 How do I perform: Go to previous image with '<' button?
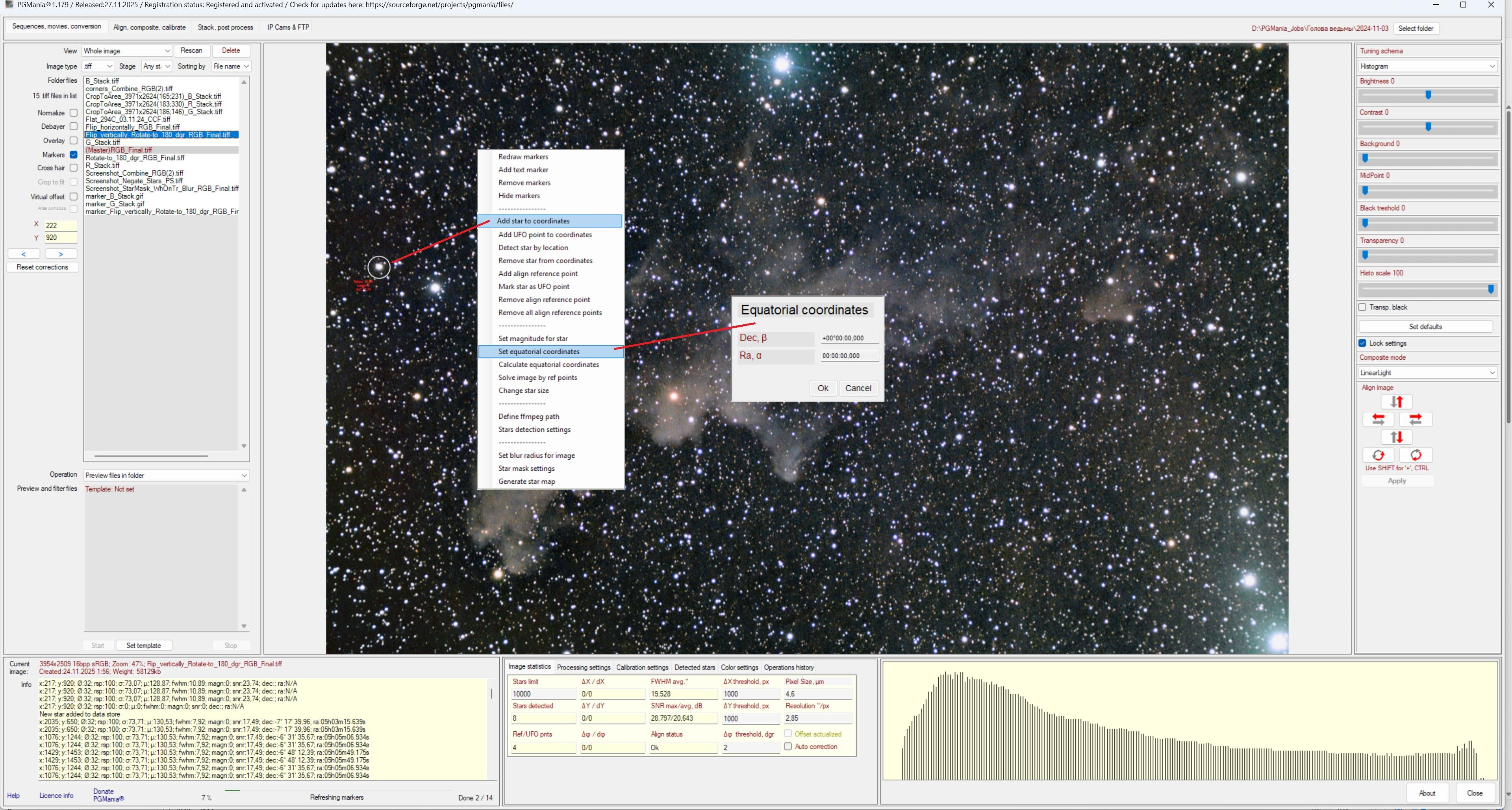pyautogui.click(x=24, y=254)
